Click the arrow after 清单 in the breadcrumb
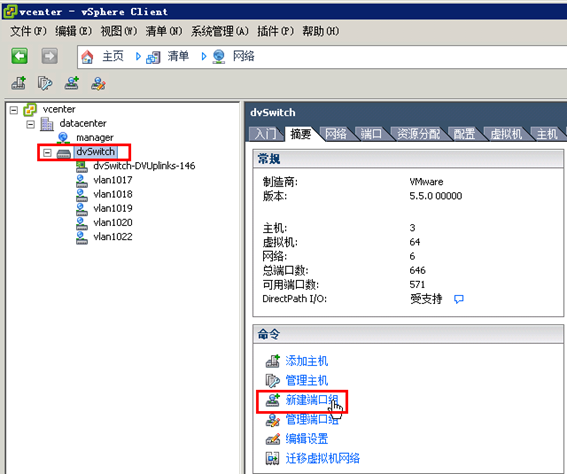Viewport: 567px width, 474px height. [204, 56]
